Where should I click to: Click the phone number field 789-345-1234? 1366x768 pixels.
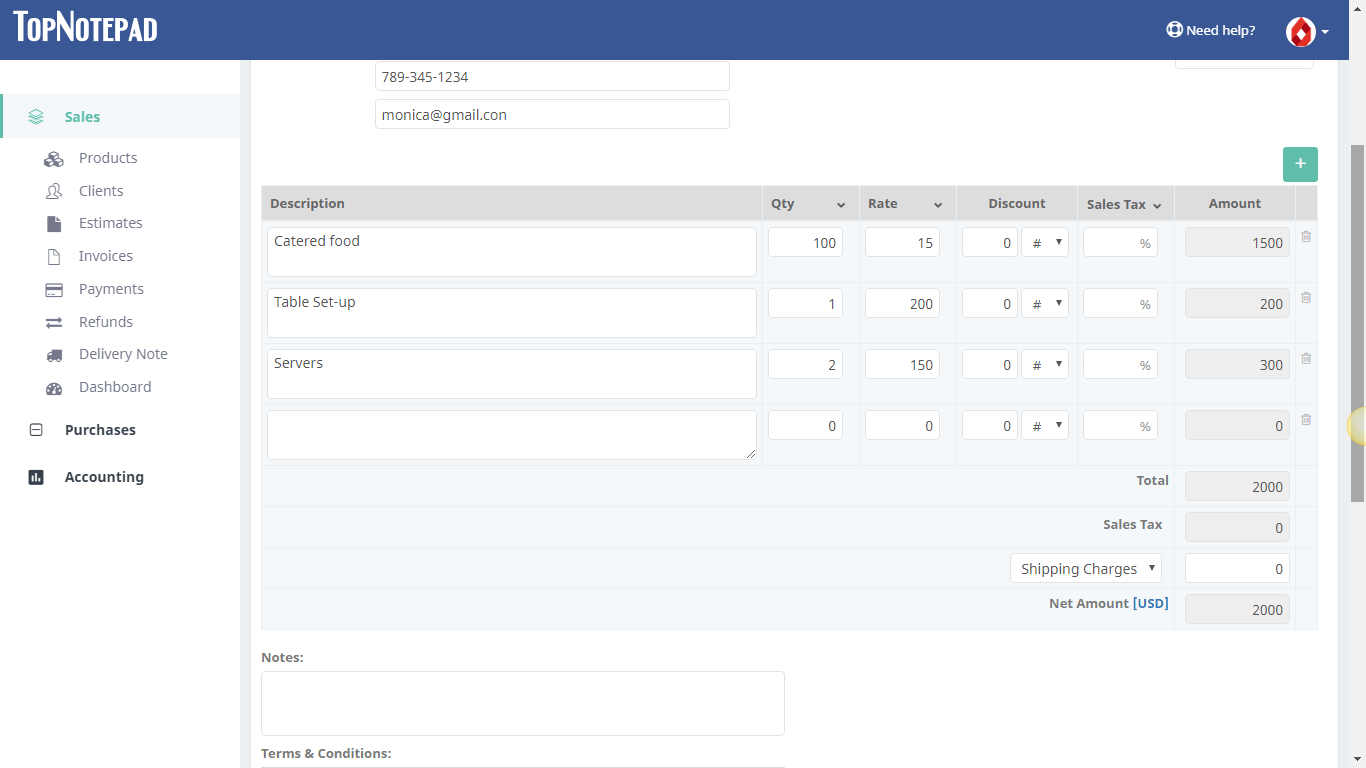click(552, 76)
